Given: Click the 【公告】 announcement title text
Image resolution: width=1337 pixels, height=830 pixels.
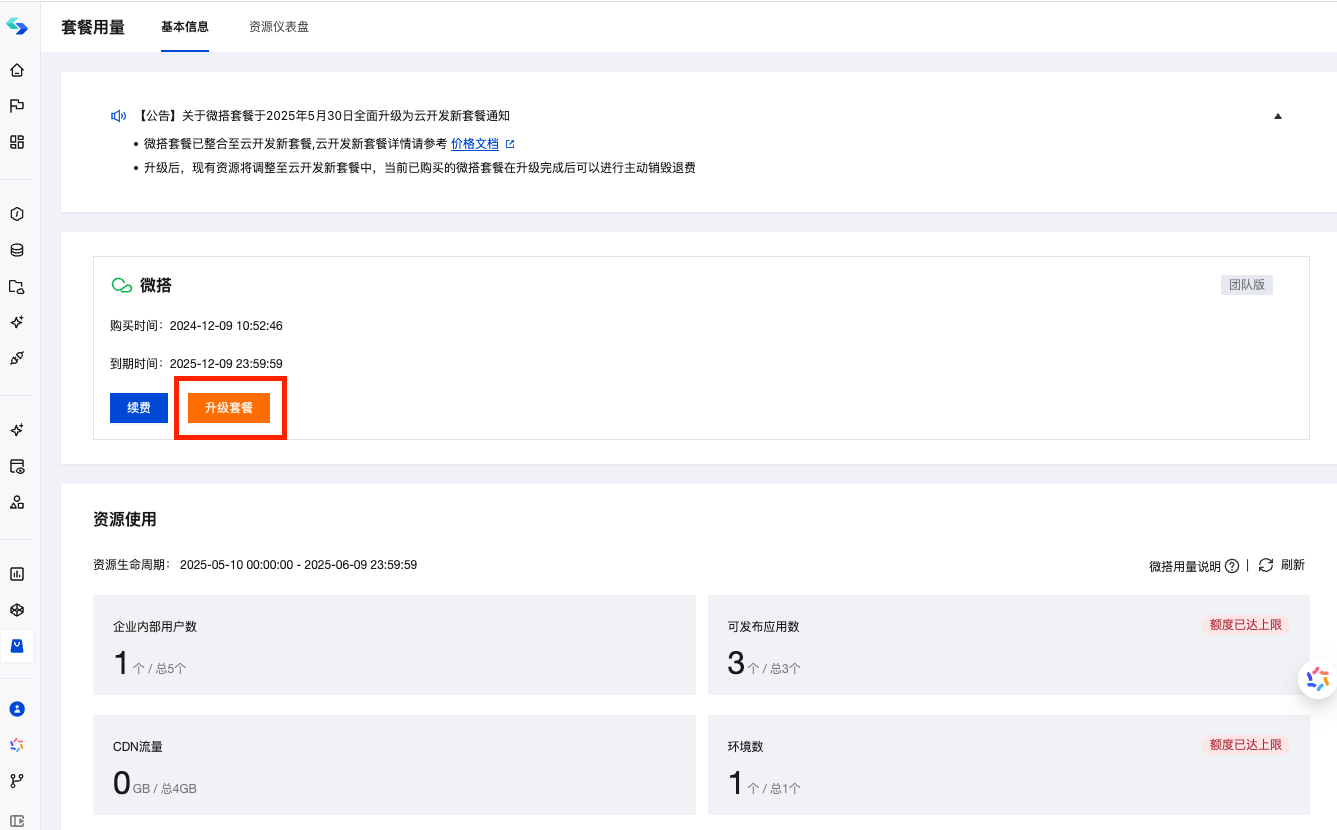Looking at the screenshot, I should pyautogui.click(x=321, y=116).
